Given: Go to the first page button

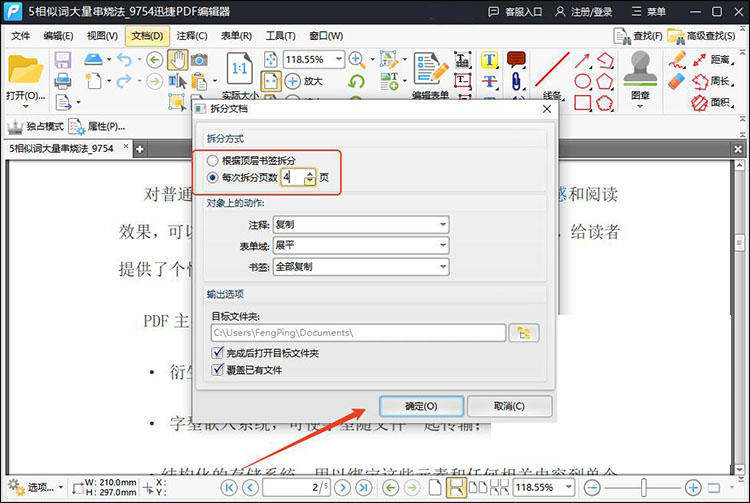Looking at the screenshot, I should tap(229, 487).
